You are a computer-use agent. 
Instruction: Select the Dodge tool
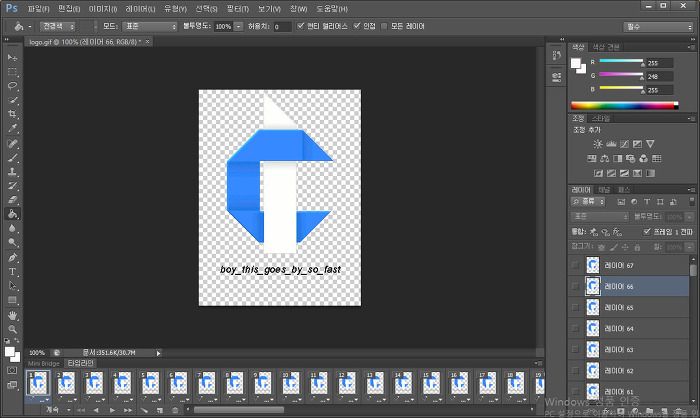pyautogui.click(x=12, y=243)
